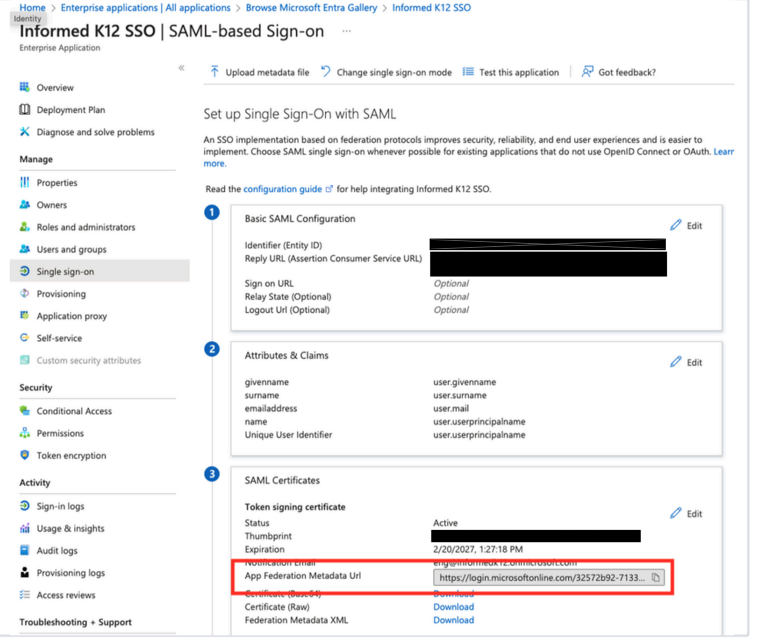Open Overview in the sidebar
The height and width of the screenshot is (644, 757).
tap(55, 88)
